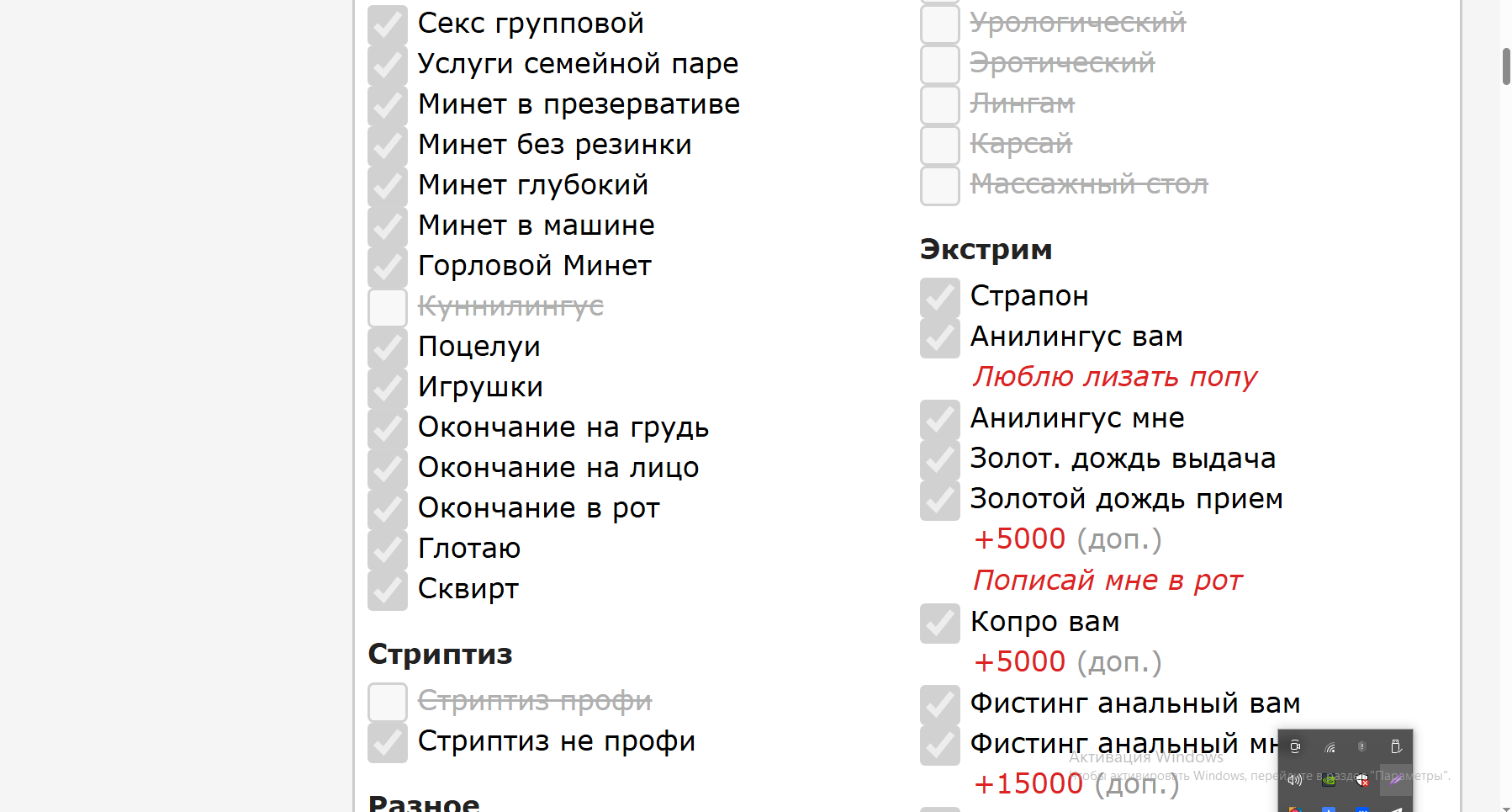Click the shield with red X icon
Screen dimensions: 1512x812
click(x=1362, y=780)
